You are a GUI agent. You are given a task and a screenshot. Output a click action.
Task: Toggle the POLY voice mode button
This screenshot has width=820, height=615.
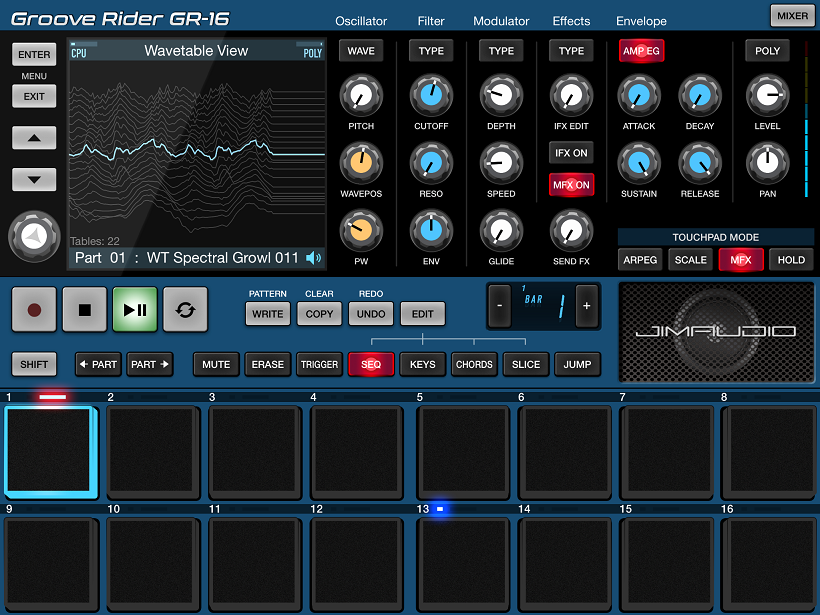[x=767, y=51]
